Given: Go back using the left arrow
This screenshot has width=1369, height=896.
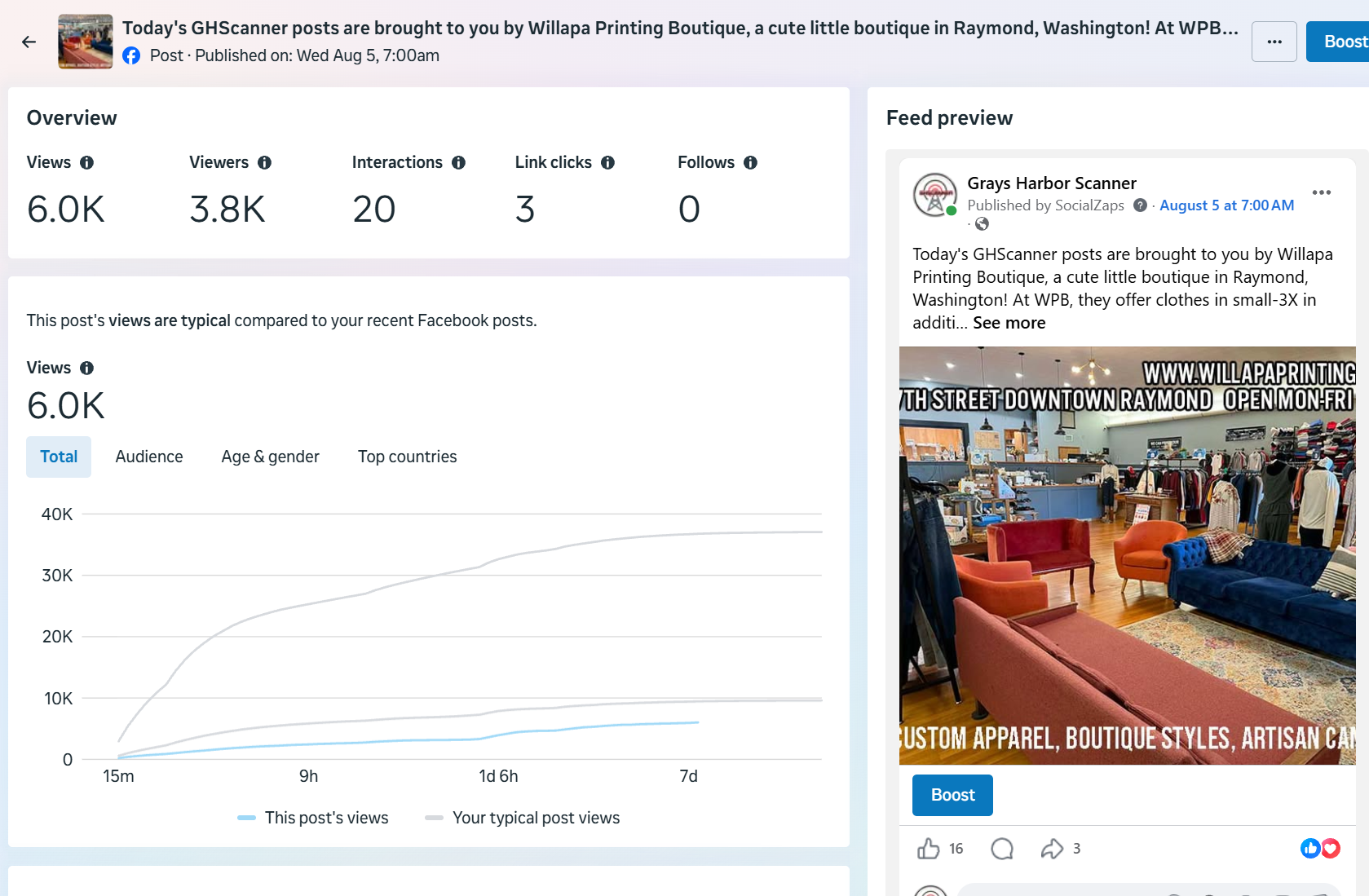Looking at the screenshot, I should tap(29, 42).
